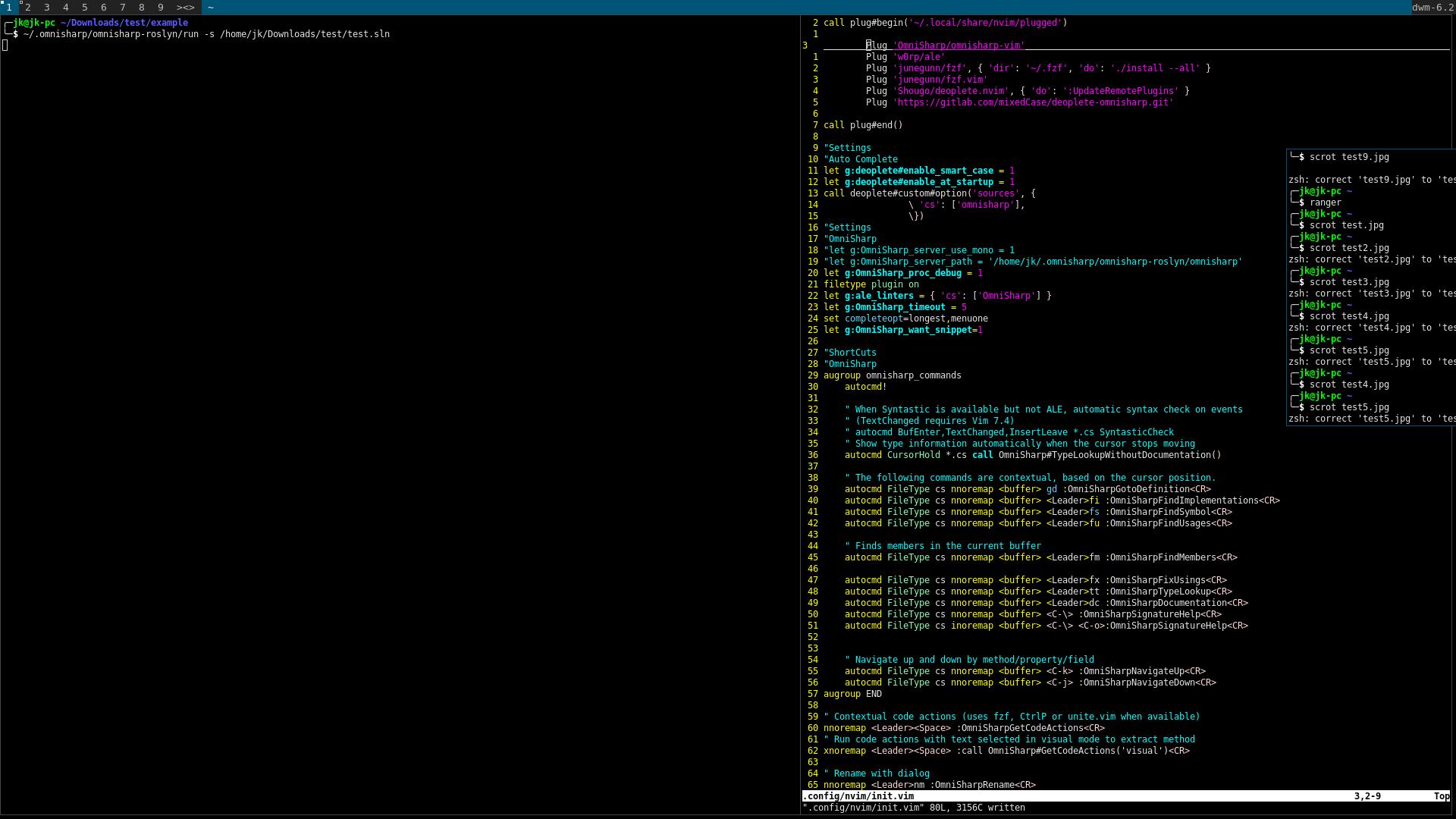The height and width of the screenshot is (819, 1456).
Task: Click 'g:OmniSharp_proc_debug = 1' line
Action: (903, 273)
